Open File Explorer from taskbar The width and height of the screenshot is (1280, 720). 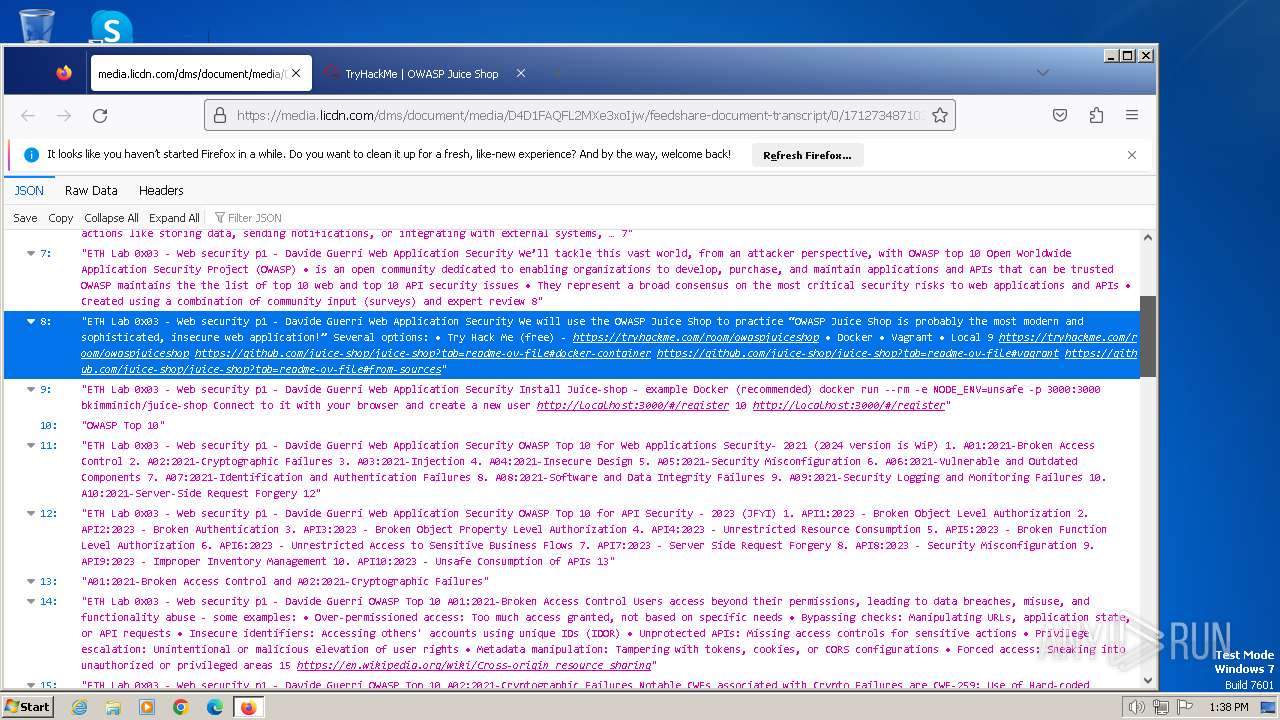click(113, 707)
